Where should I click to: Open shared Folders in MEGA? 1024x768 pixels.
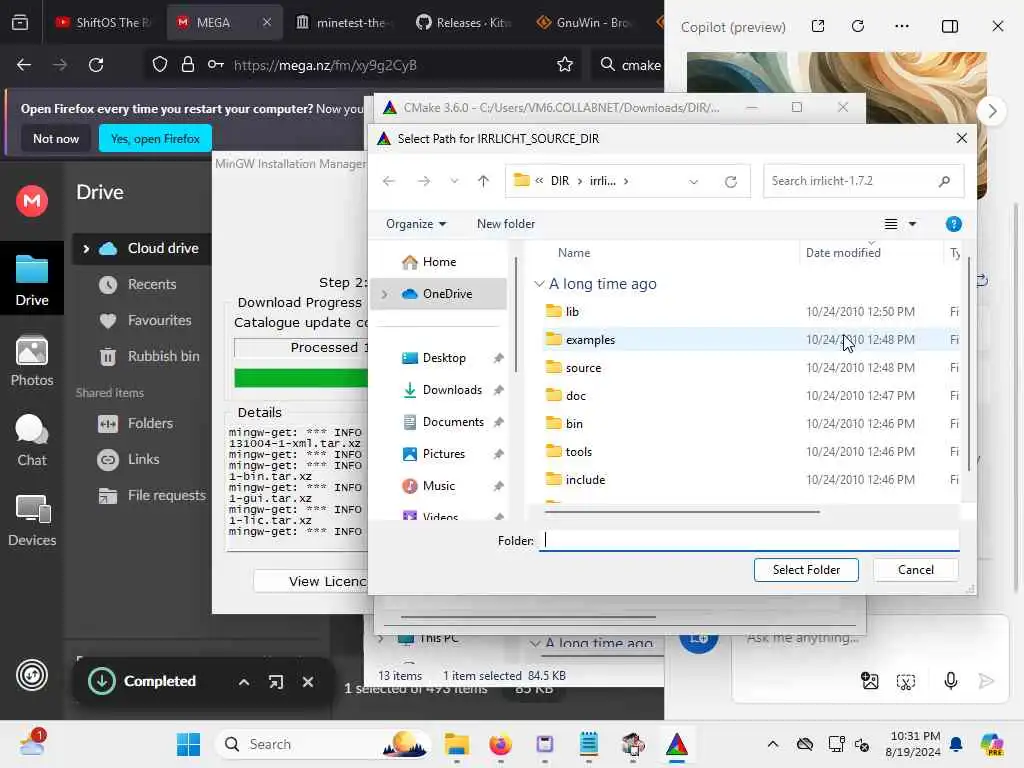[x=150, y=424]
